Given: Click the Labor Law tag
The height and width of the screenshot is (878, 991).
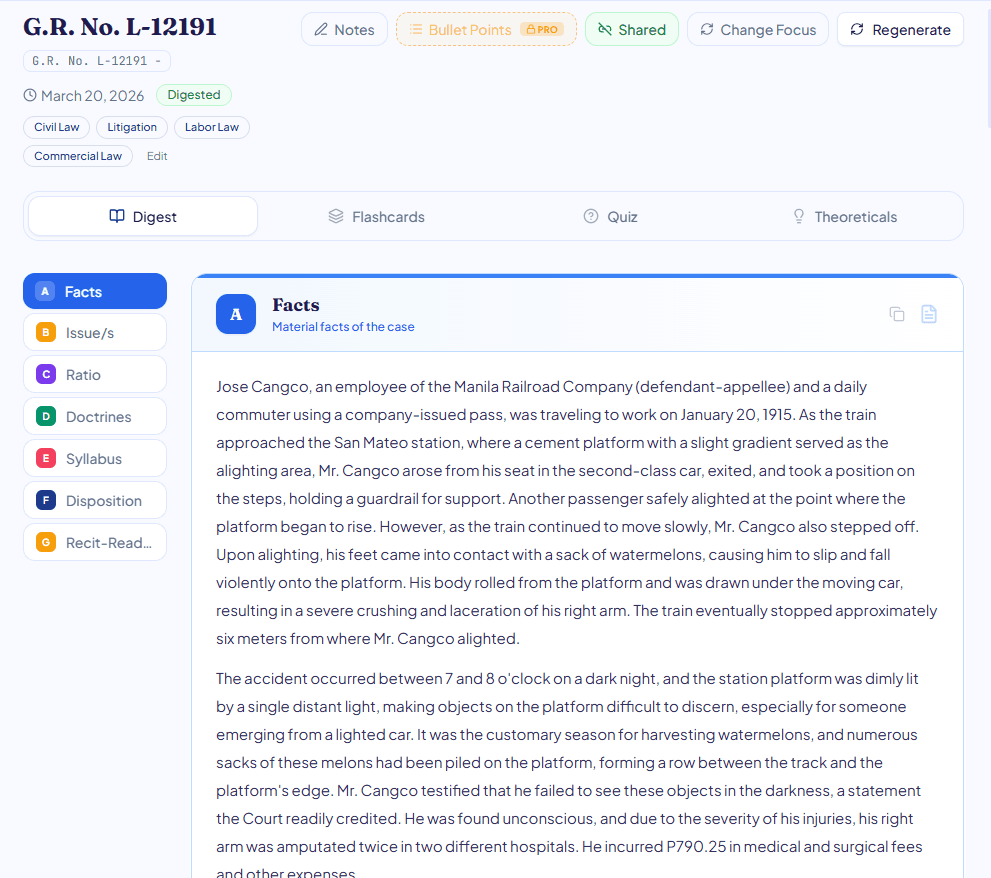Looking at the screenshot, I should pyautogui.click(x=211, y=127).
